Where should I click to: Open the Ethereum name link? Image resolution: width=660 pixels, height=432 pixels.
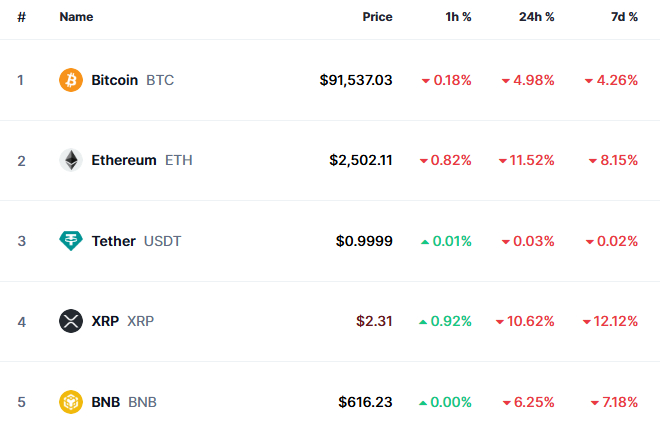pos(124,160)
